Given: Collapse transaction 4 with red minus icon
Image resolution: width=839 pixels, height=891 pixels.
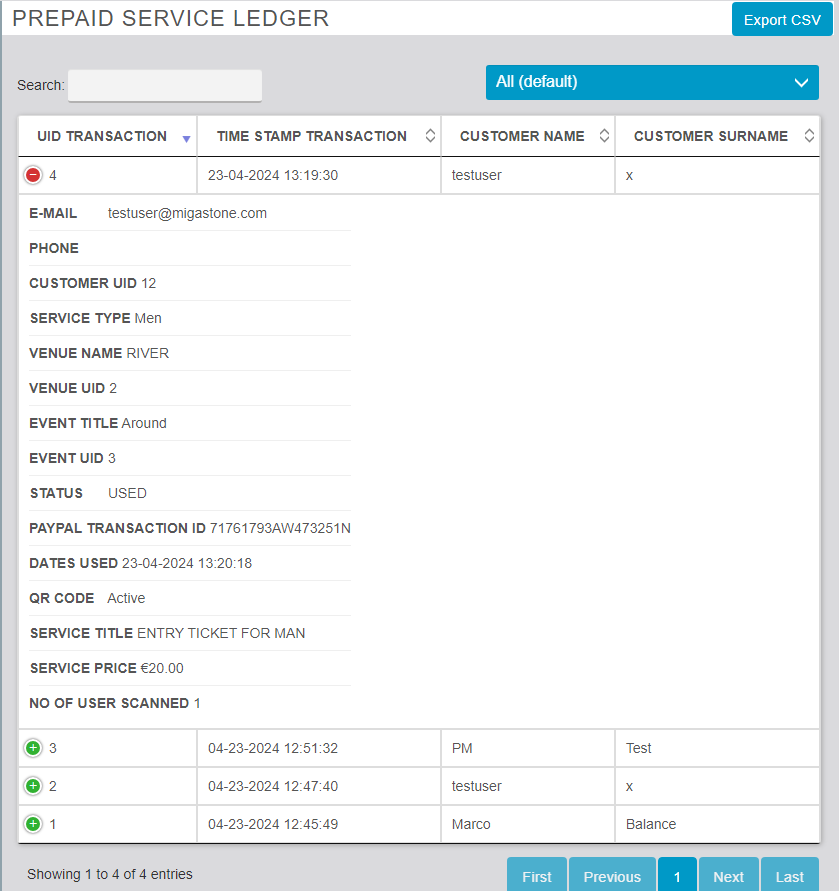Looking at the screenshot, I should click(x=33, y=175).
